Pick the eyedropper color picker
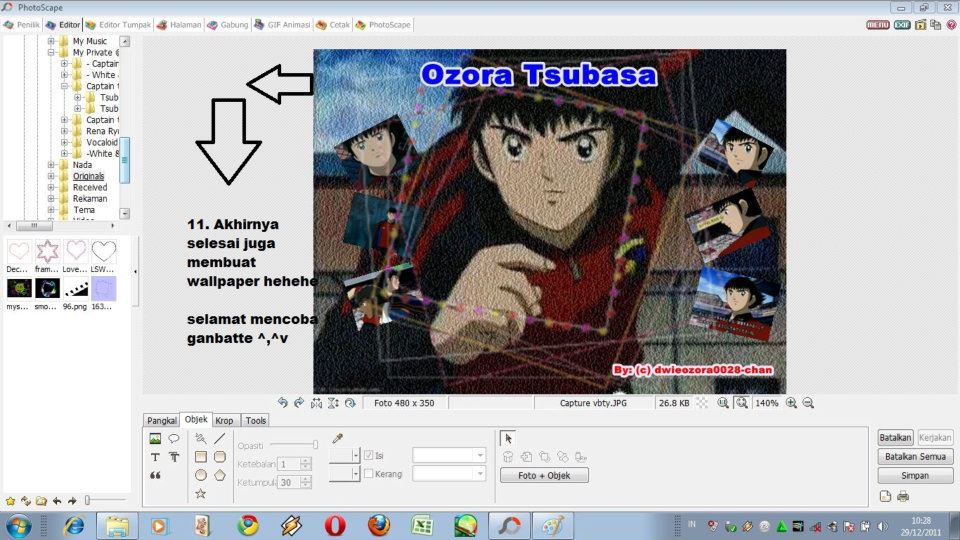The image size is (960, 540). click(x=337, y=438)
